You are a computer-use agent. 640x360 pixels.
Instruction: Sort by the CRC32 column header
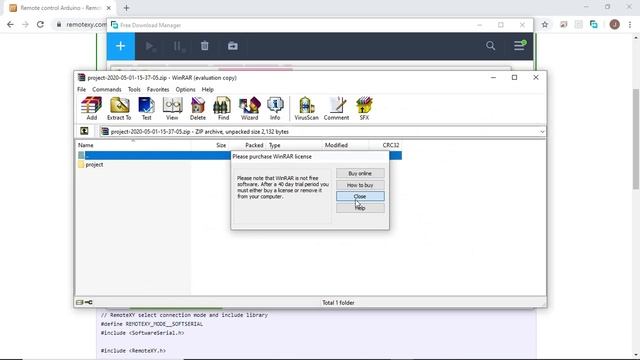point(391,145)
